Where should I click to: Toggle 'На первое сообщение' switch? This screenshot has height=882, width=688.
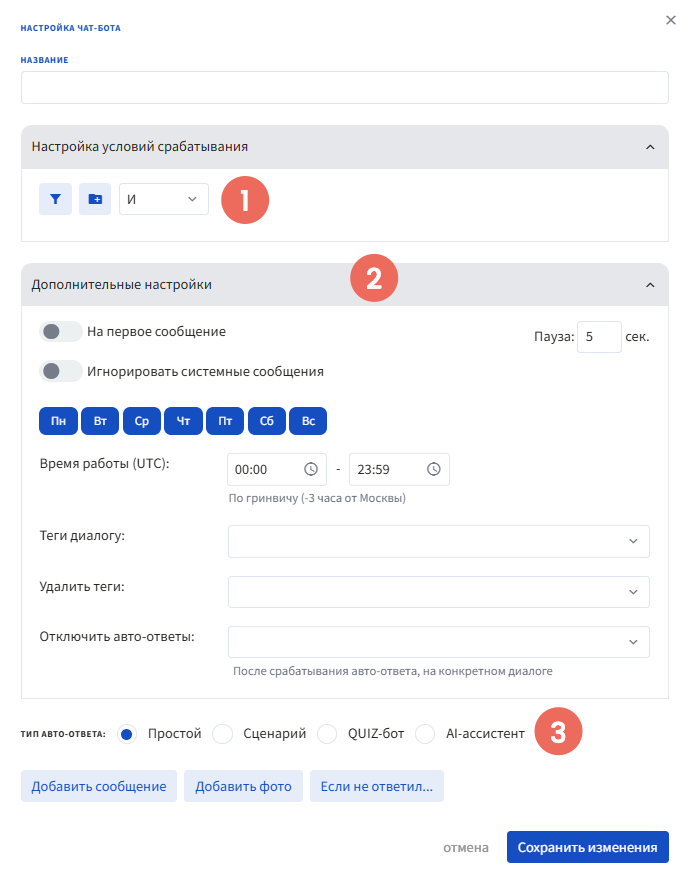pyautogui.click(x=61, y=332)
